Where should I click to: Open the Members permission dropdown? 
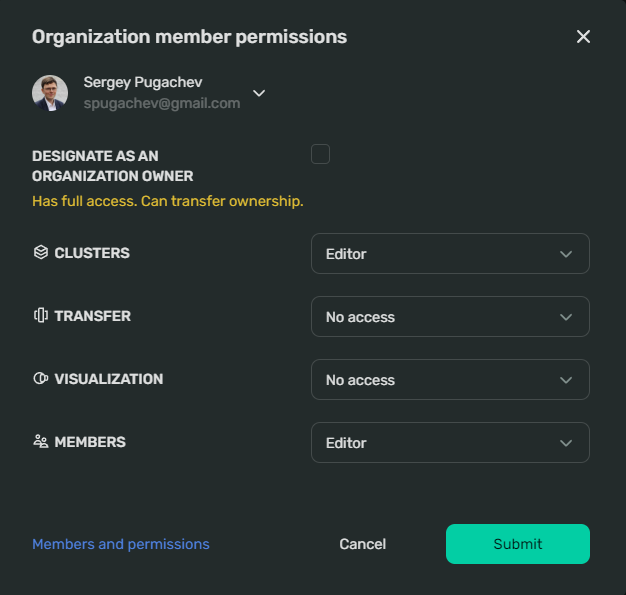click(x=450, y=442)
